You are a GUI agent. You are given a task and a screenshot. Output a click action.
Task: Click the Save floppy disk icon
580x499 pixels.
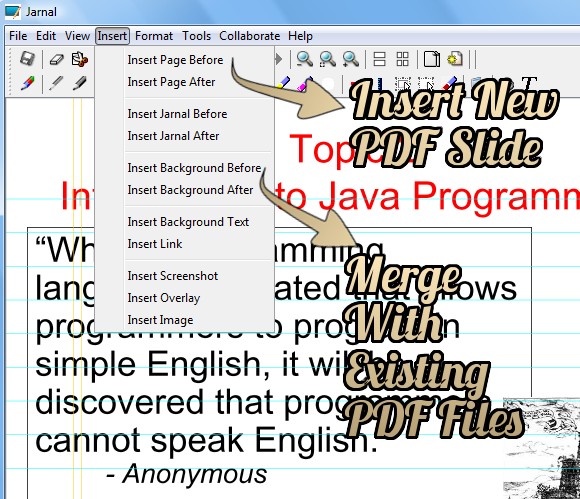[27, 59]
